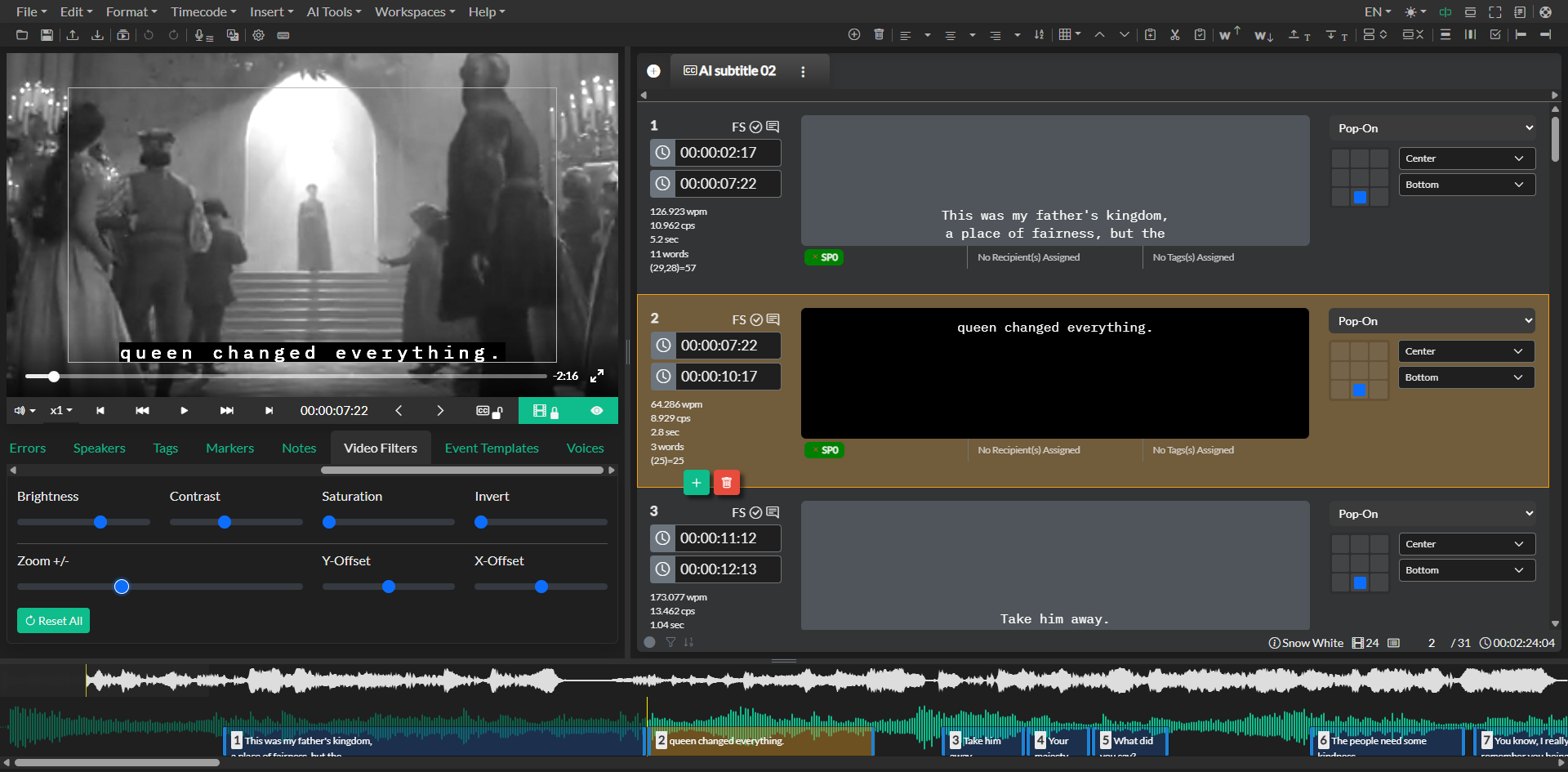1568x772 pixels.
Task: Select bottom-center position cell for event 1
Action: (x=1360, y=197)
